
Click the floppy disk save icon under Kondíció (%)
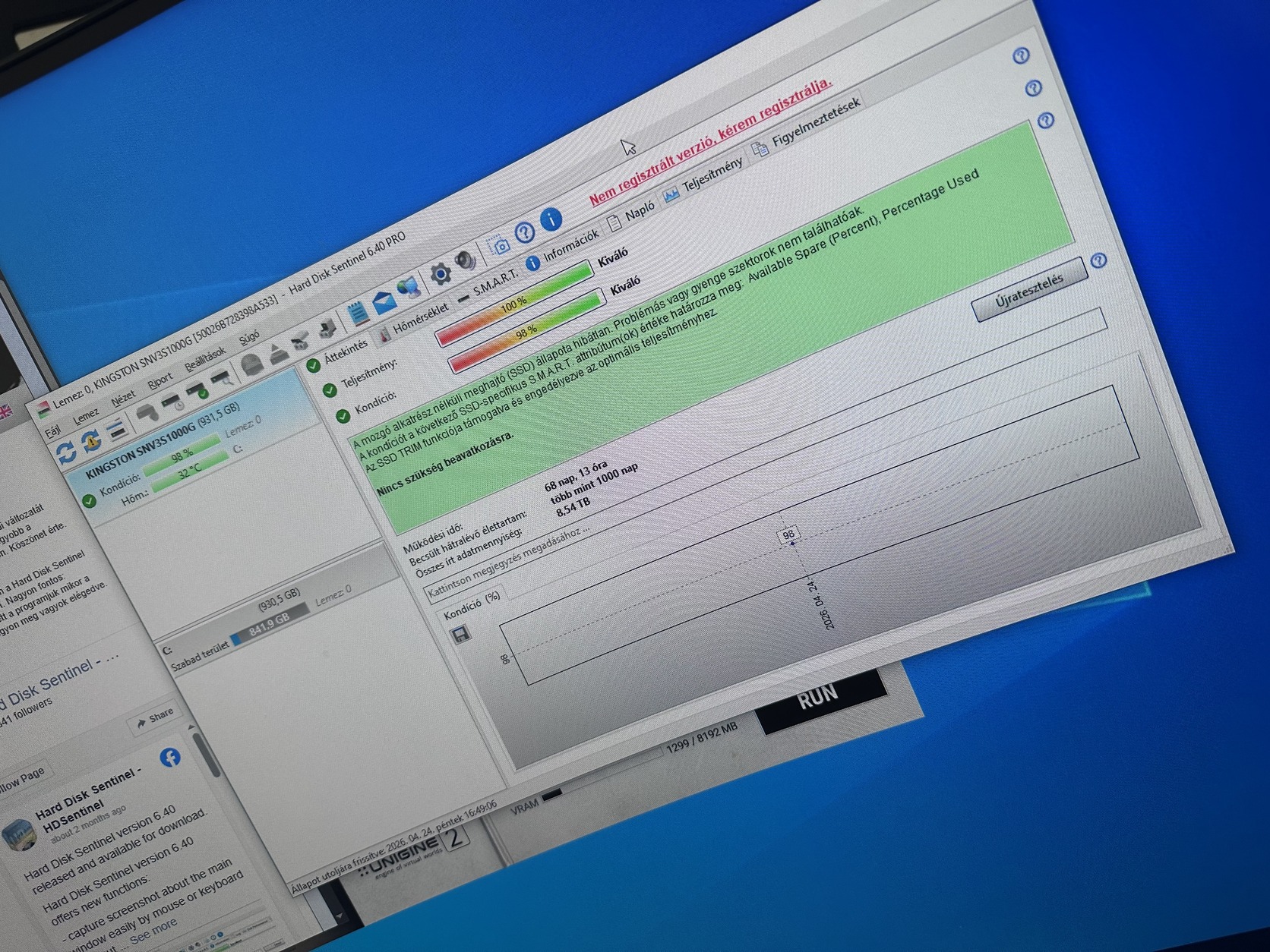coord(461,634)
